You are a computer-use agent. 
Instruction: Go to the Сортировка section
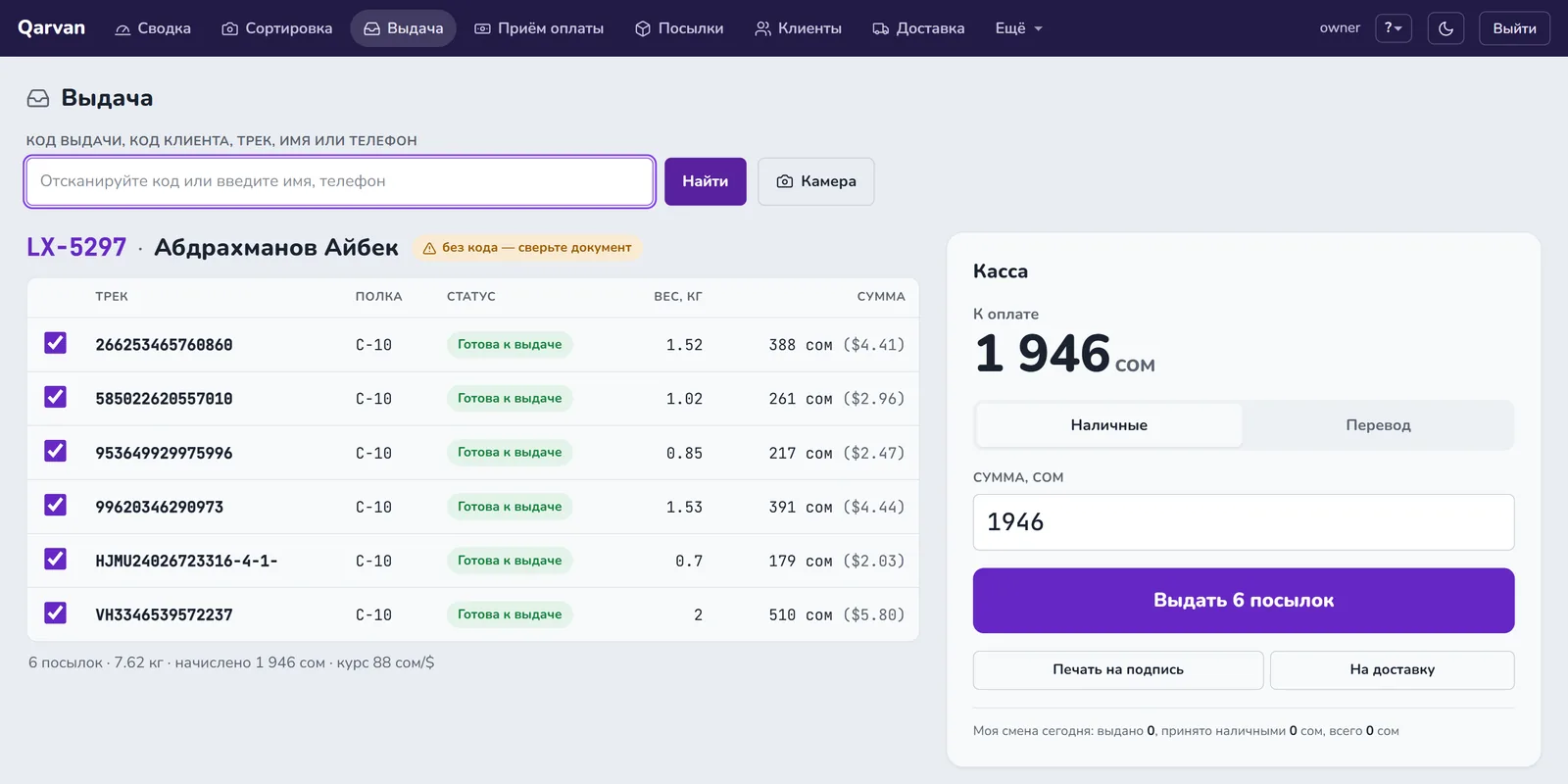pos(277,28)
